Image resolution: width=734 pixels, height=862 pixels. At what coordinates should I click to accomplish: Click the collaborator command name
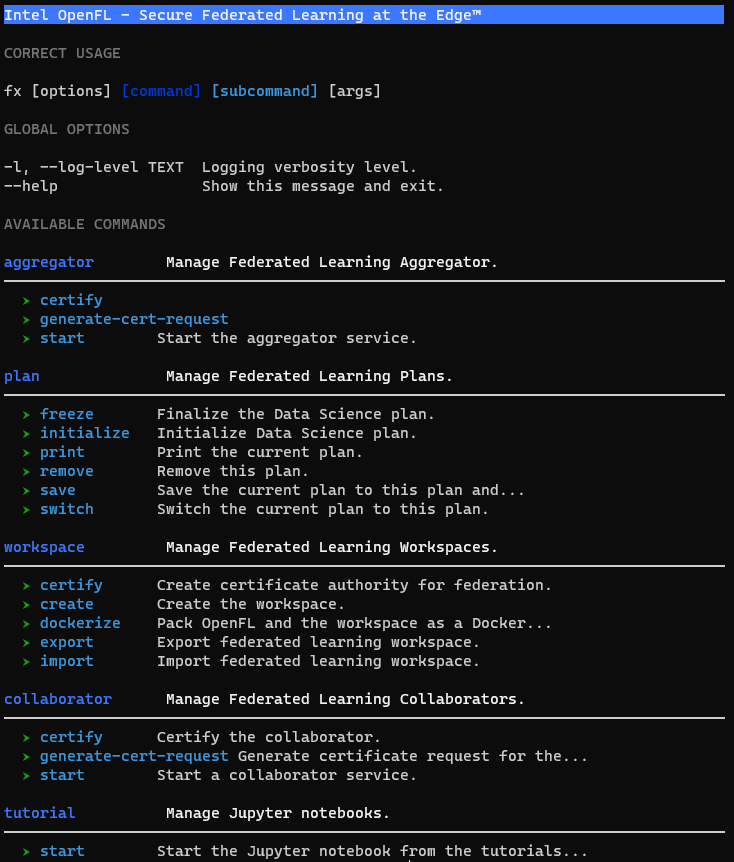pos(58,699)
